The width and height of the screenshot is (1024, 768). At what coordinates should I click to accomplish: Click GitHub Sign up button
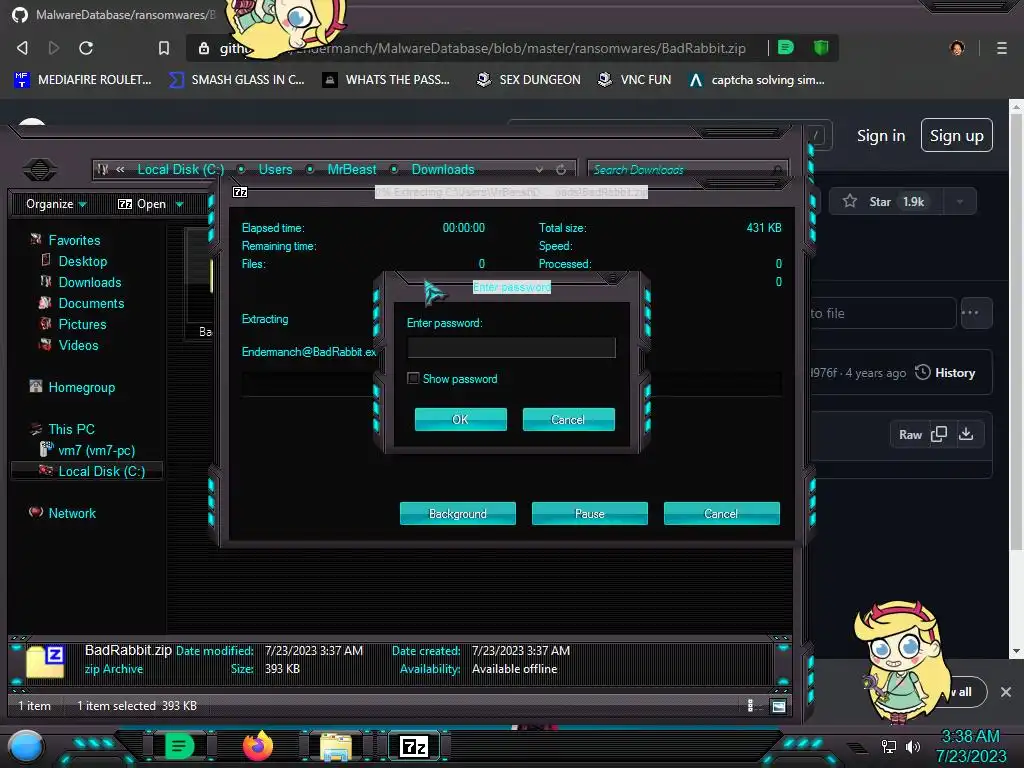point(957,135)
